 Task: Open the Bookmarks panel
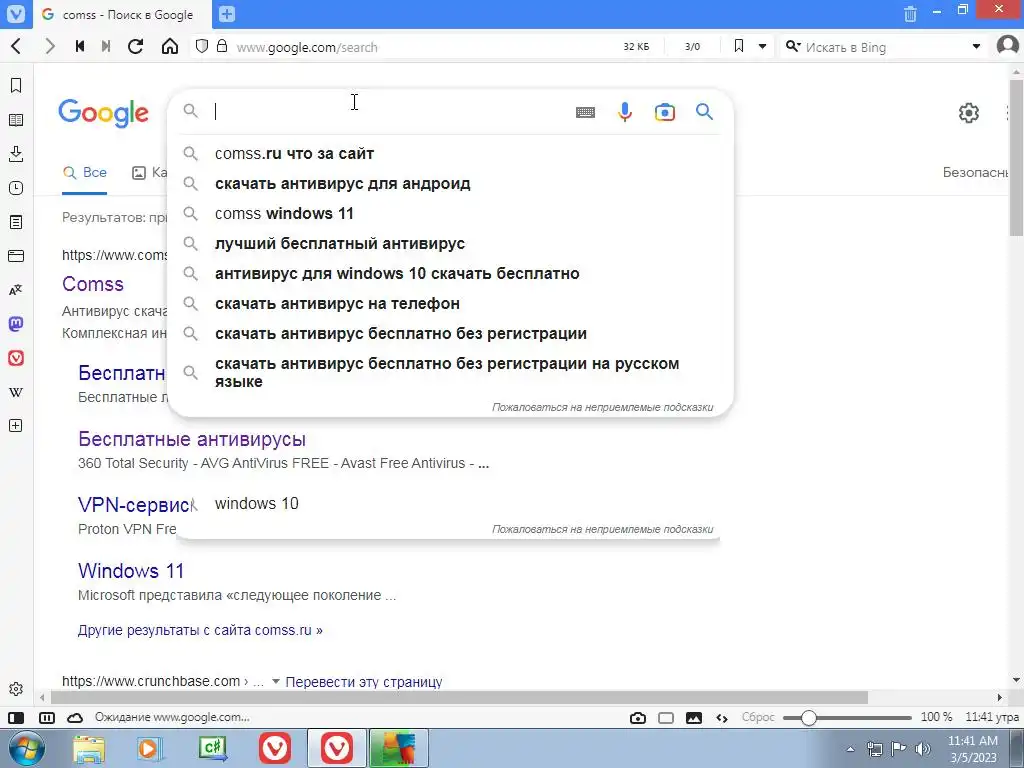click(16, 86)
